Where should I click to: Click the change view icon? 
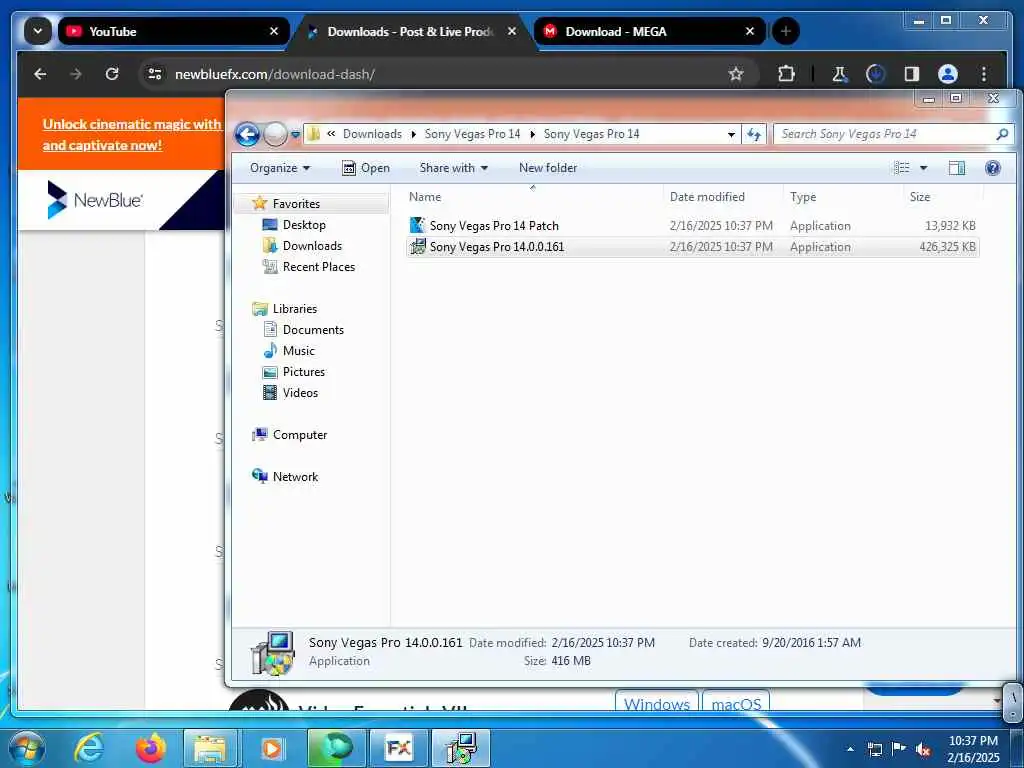point(902,168)
